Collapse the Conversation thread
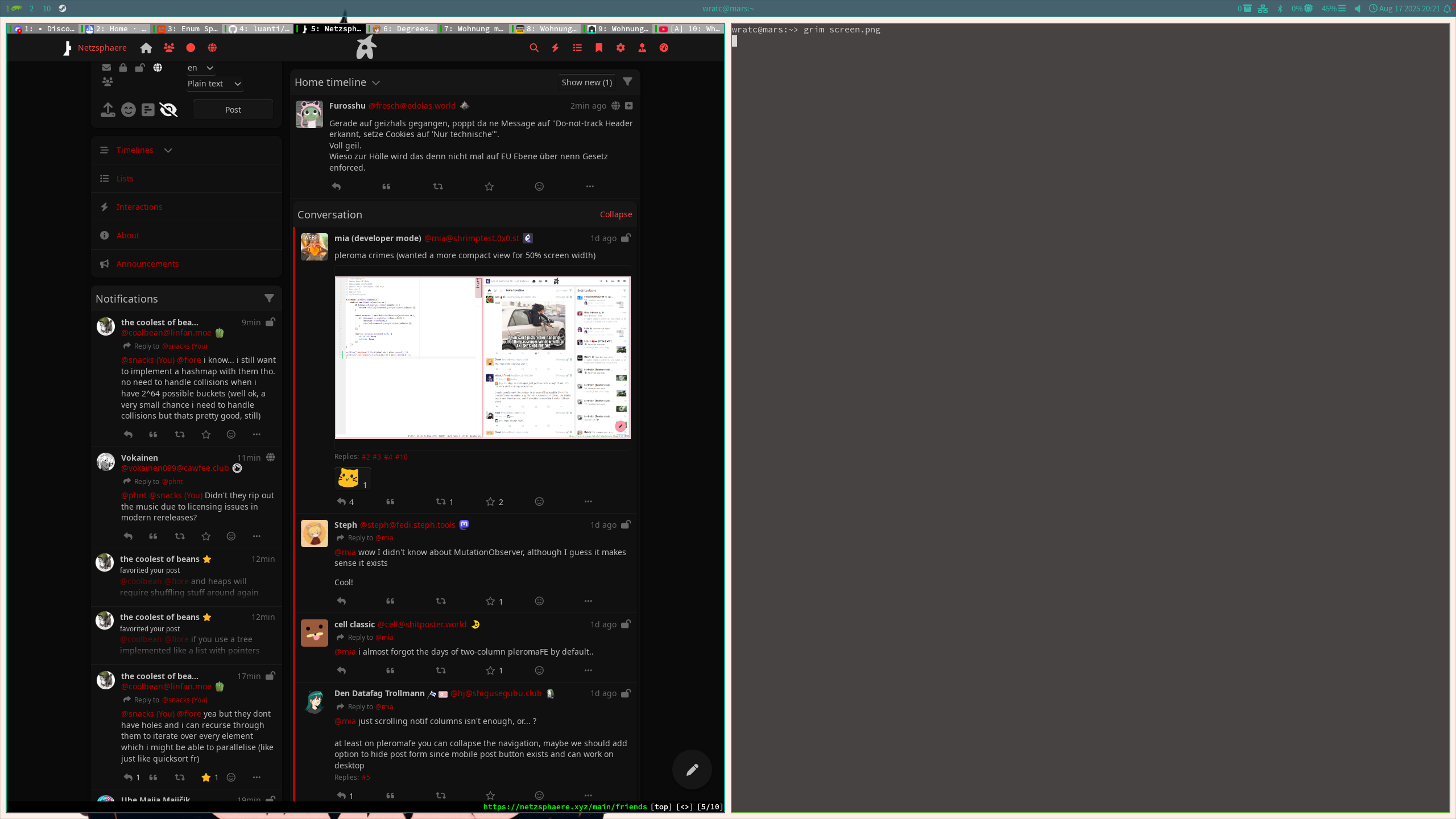Viewport: 1456px width, 819px height. (615, 214)
